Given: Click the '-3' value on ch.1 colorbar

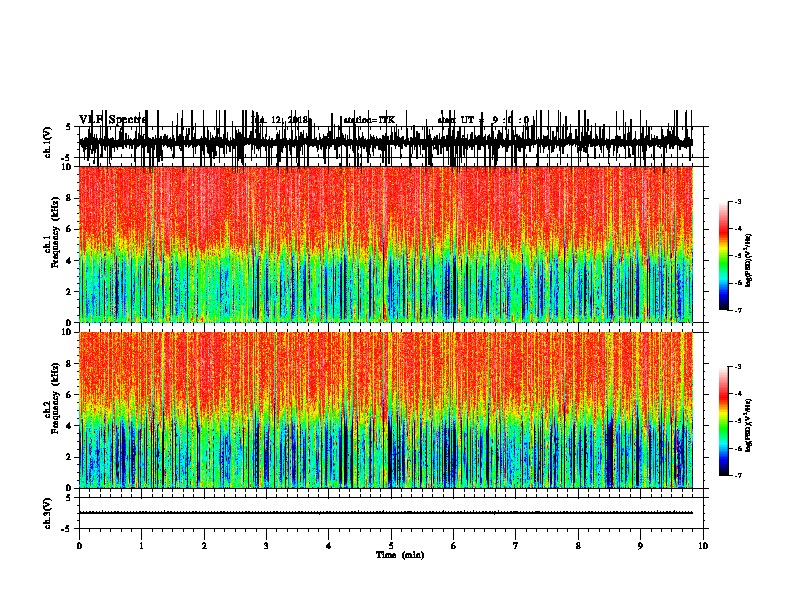Looking at the screenshot, I should pyautogui.click(x=737, y=201).
